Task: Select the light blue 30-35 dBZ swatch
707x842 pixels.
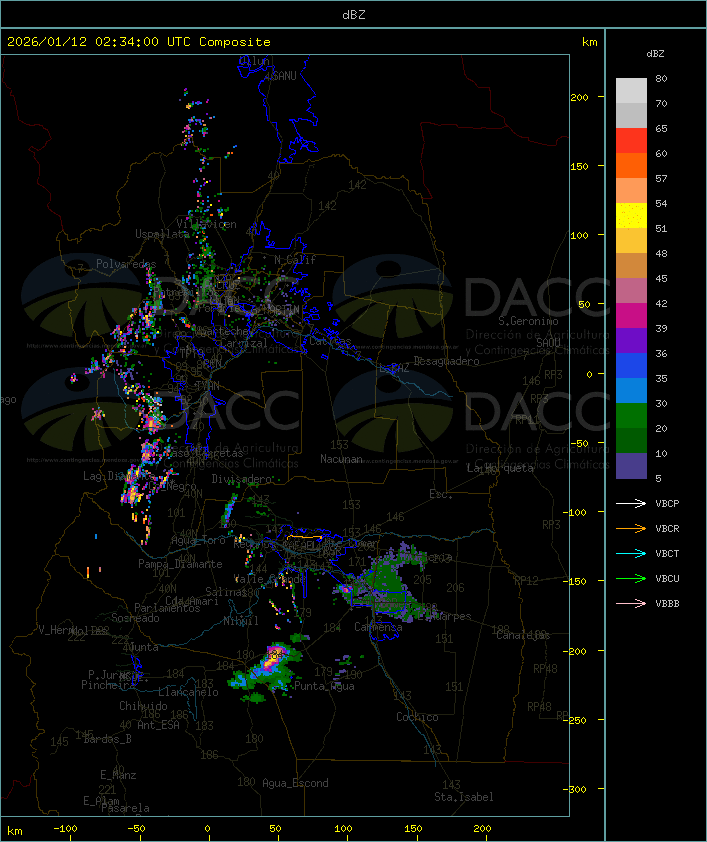Action: tap(631, 391)
